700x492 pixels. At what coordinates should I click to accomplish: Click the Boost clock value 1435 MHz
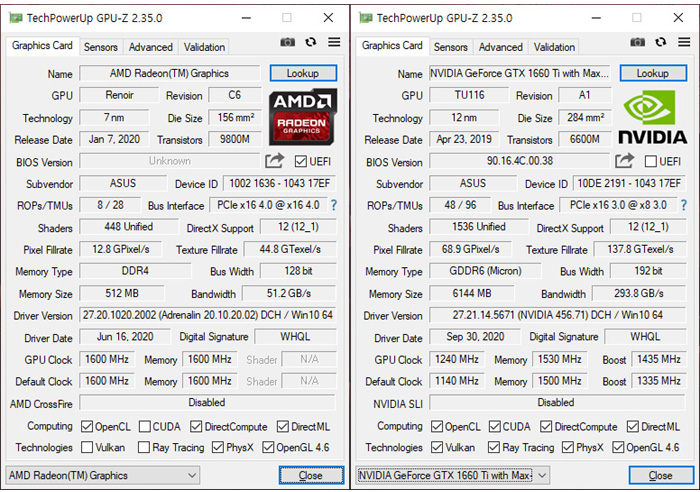tap(659, 359)
